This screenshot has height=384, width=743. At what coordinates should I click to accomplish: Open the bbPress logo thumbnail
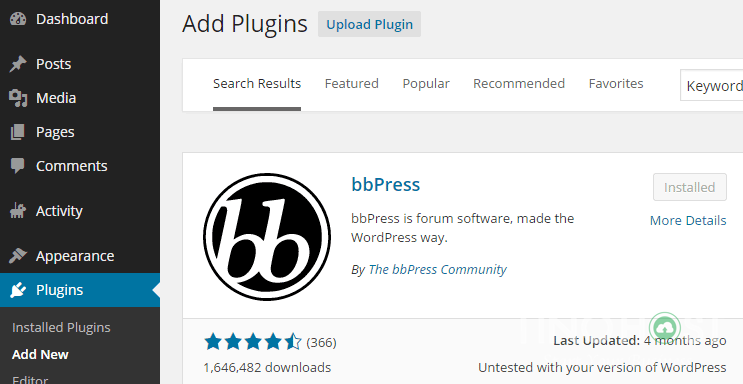267,237
